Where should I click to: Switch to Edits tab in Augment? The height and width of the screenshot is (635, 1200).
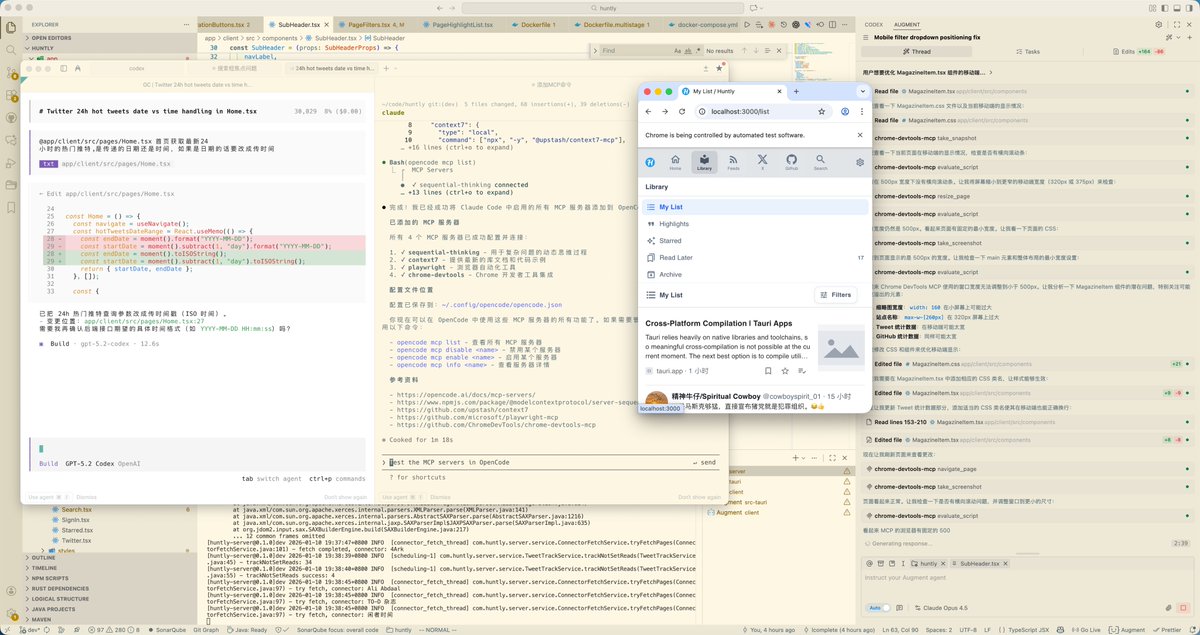pos(1140,51)
